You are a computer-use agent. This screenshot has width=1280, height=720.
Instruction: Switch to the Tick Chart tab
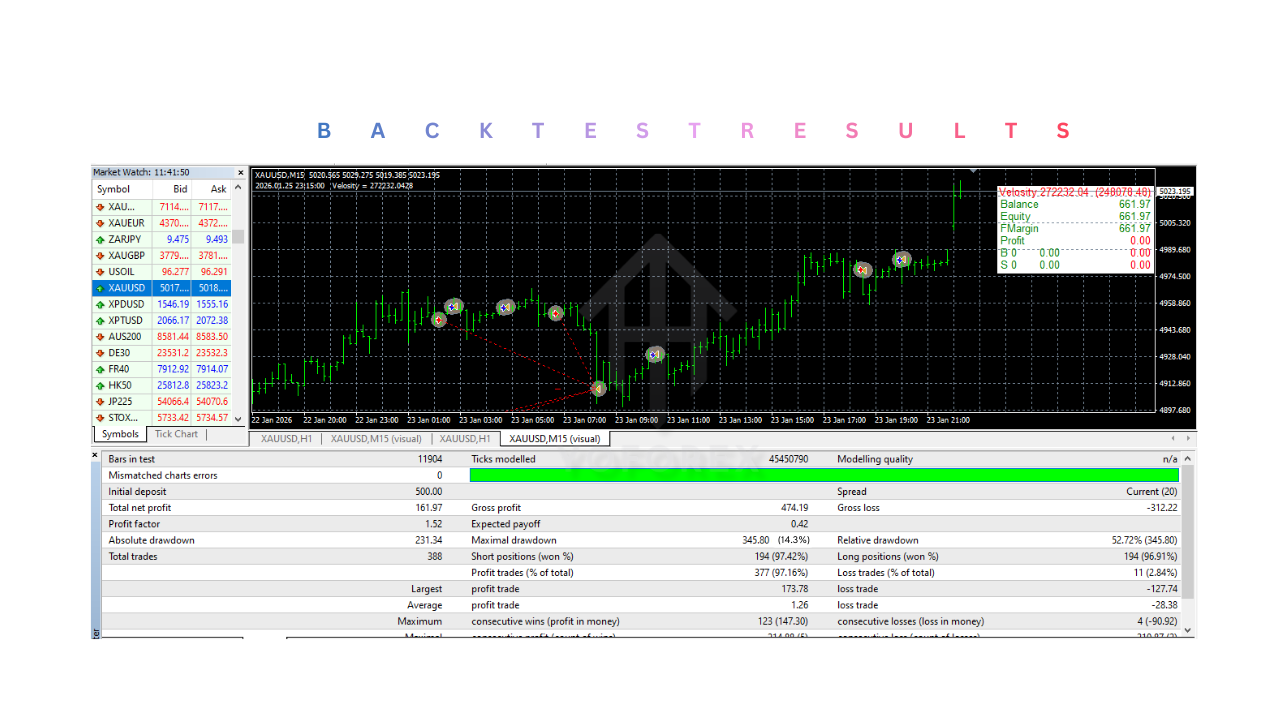(x=175, y=434)
